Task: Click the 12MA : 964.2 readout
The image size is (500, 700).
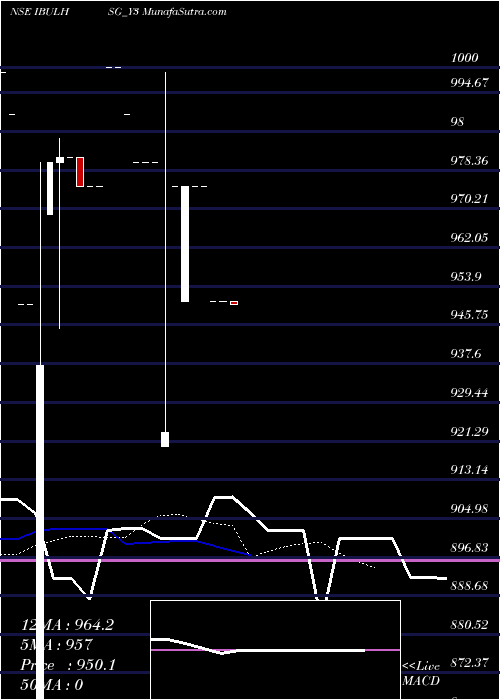Action: 67,625
